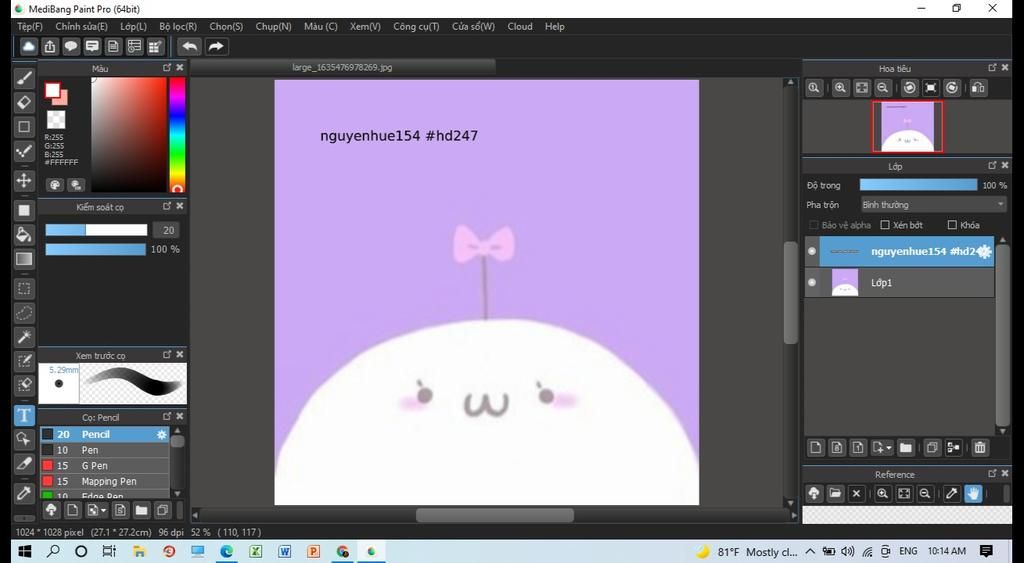Click the Redo arrow

point(216,46)
